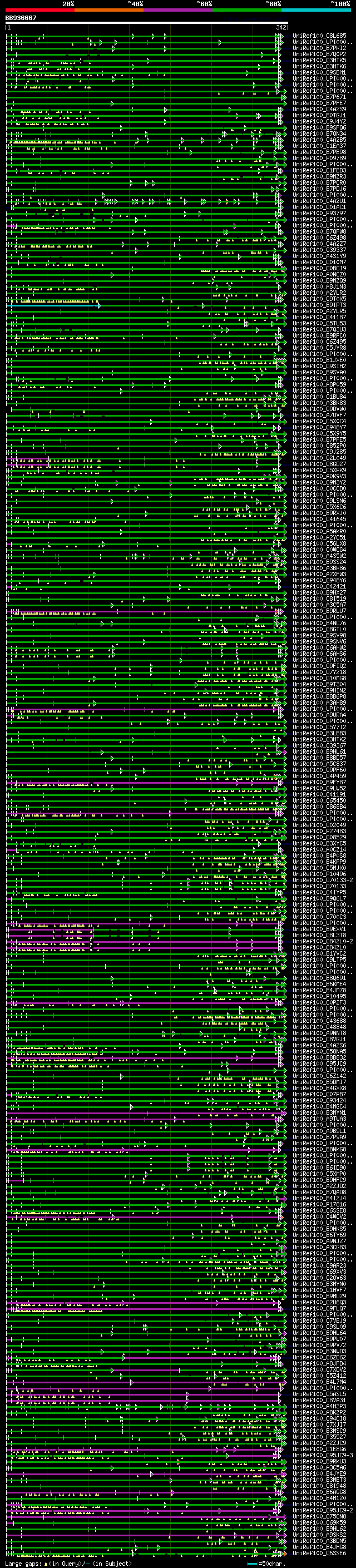This screenshot has width=356, height=1568.
Task: Open hit UniRef100_Q8L685
Action: (x=319, y=36)
